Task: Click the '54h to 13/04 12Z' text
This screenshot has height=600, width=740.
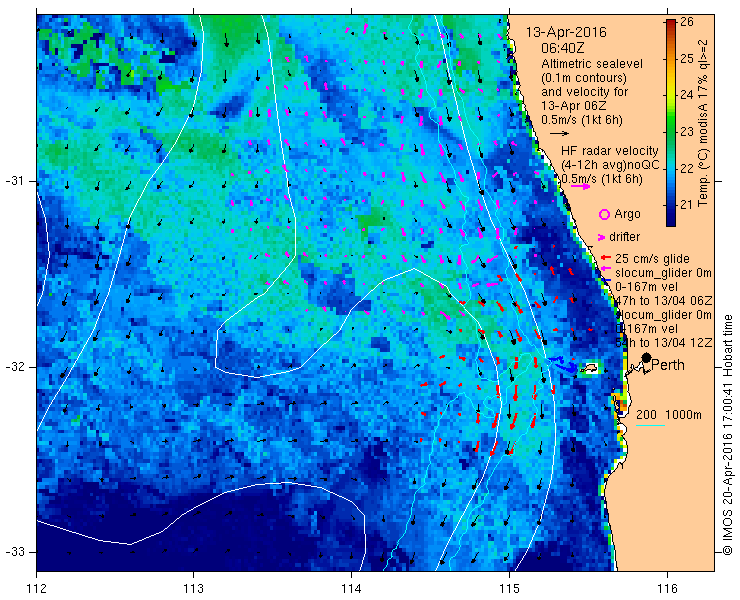Action: point(664,343)
